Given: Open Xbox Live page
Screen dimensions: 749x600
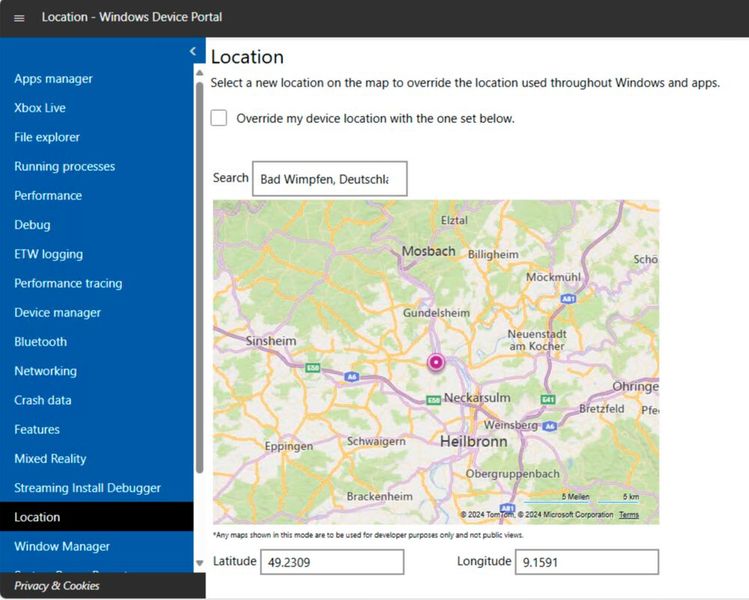Looking at the screenshot, I should [x=40, y=108].
